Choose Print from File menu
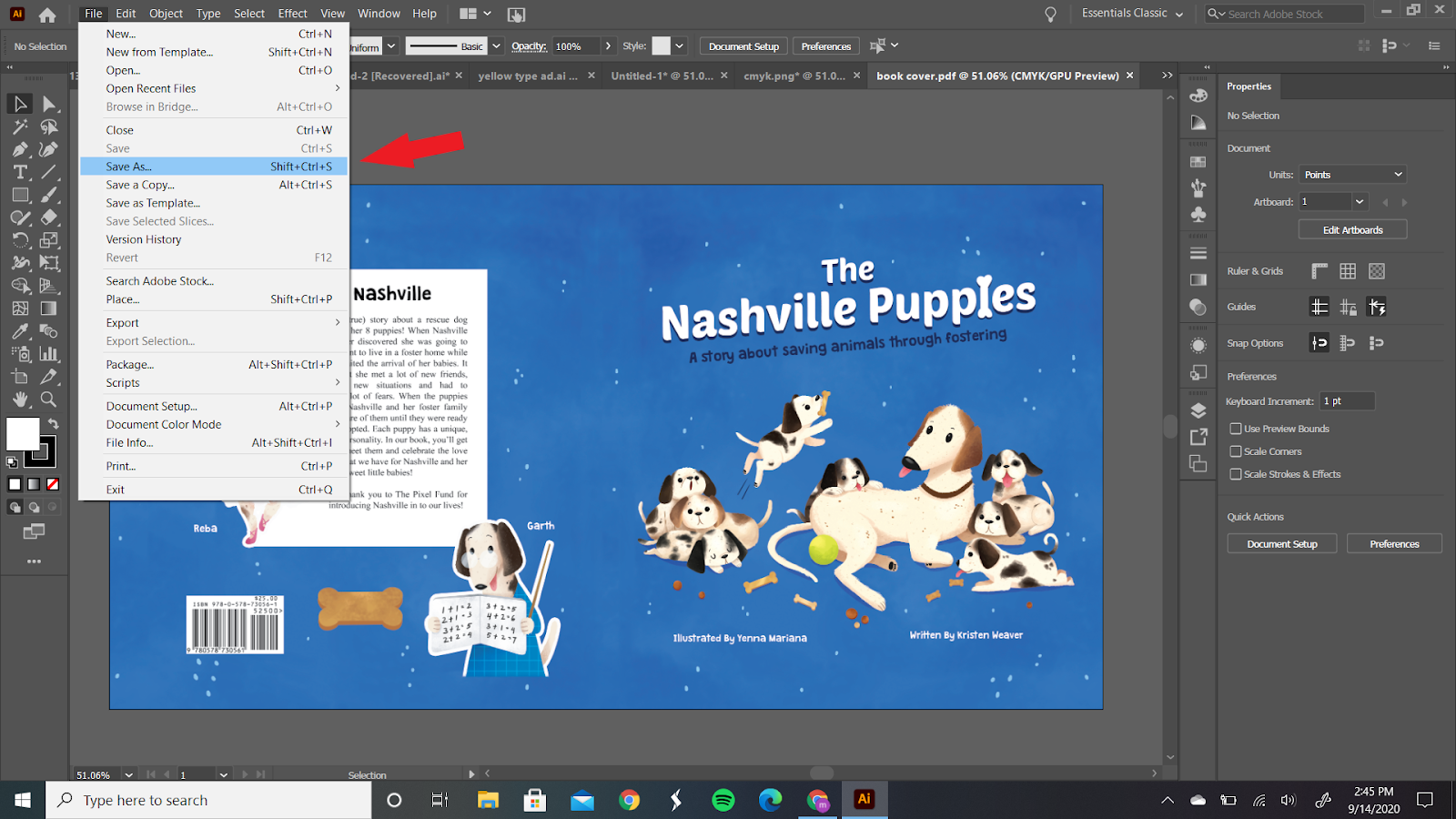The image size is (1456, 819). click(214, 466)
